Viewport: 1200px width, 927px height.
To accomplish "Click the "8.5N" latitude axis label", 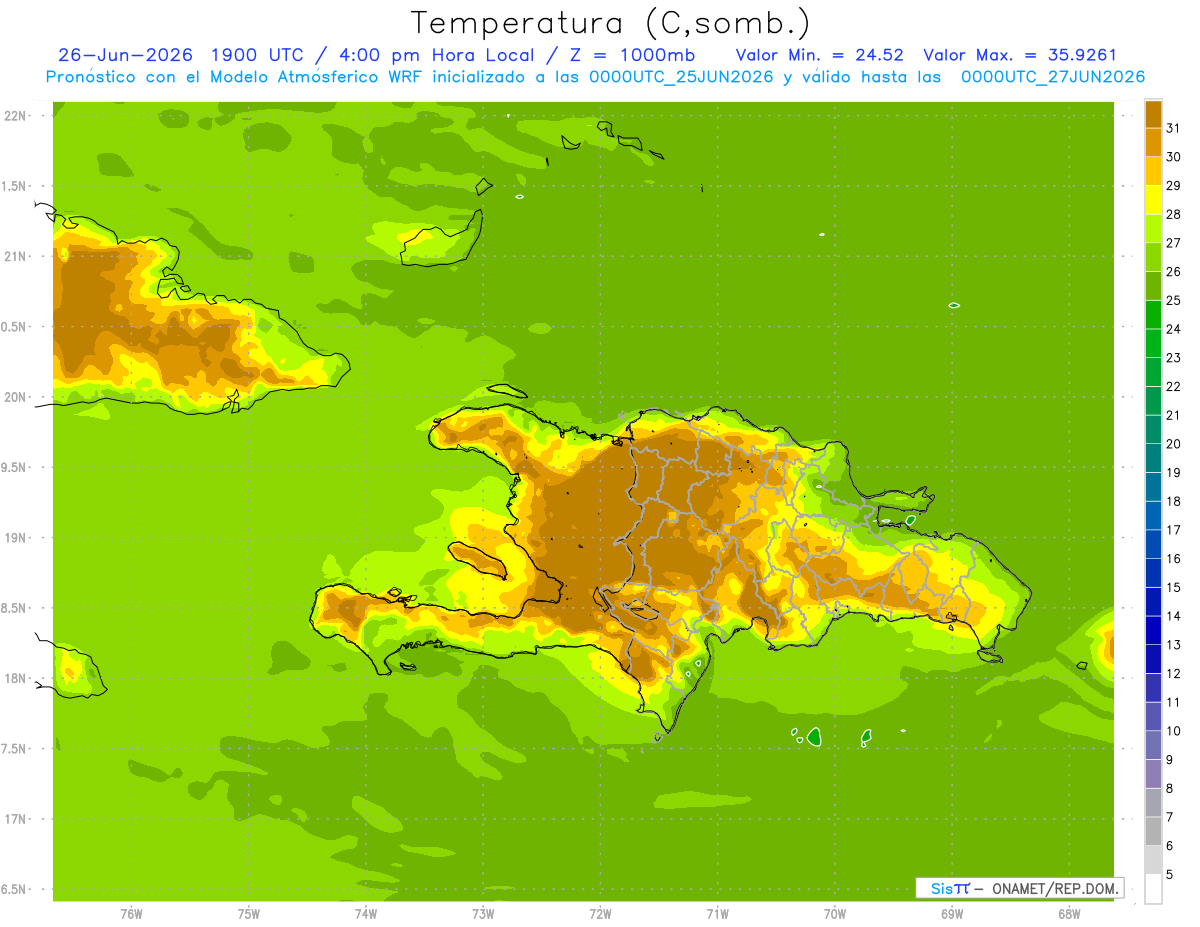I will pyautogui.click(x=15, y=608).
